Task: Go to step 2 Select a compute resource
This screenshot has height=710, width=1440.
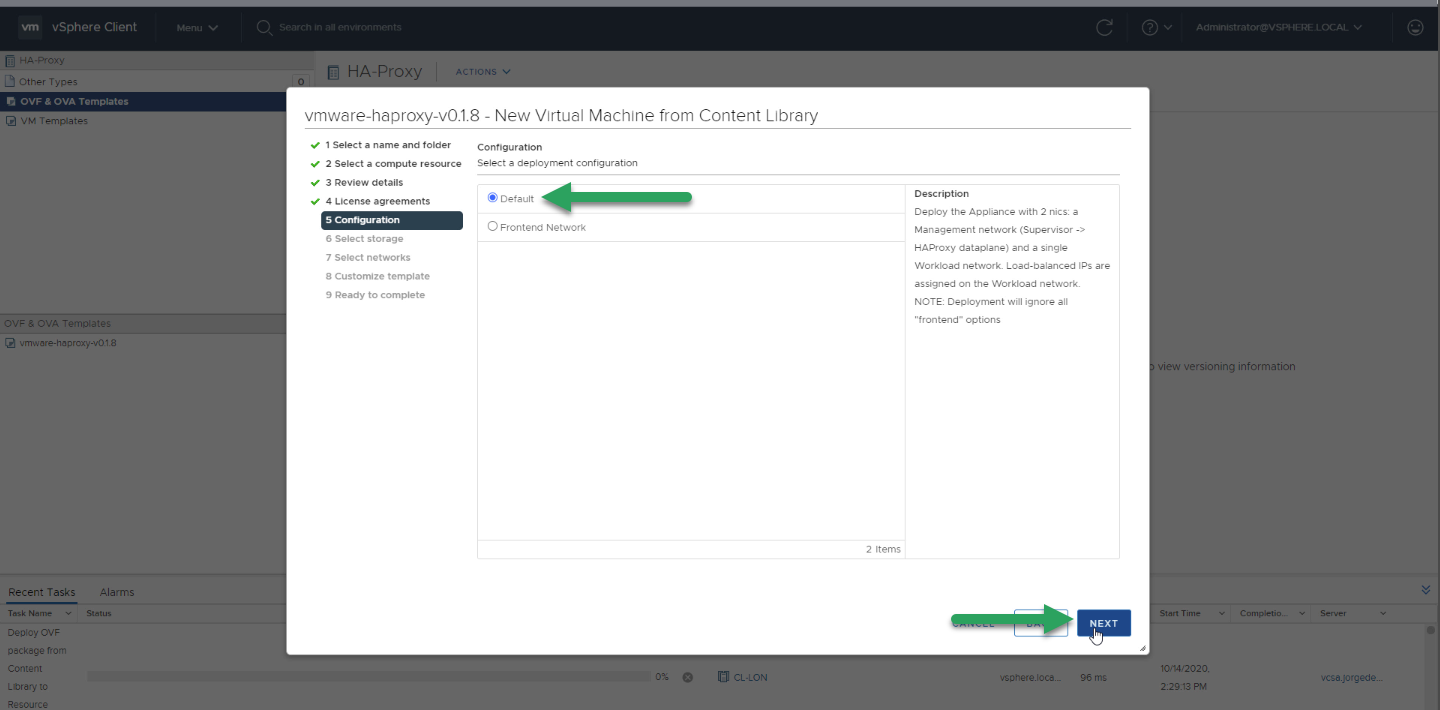Action: (393, 164)
